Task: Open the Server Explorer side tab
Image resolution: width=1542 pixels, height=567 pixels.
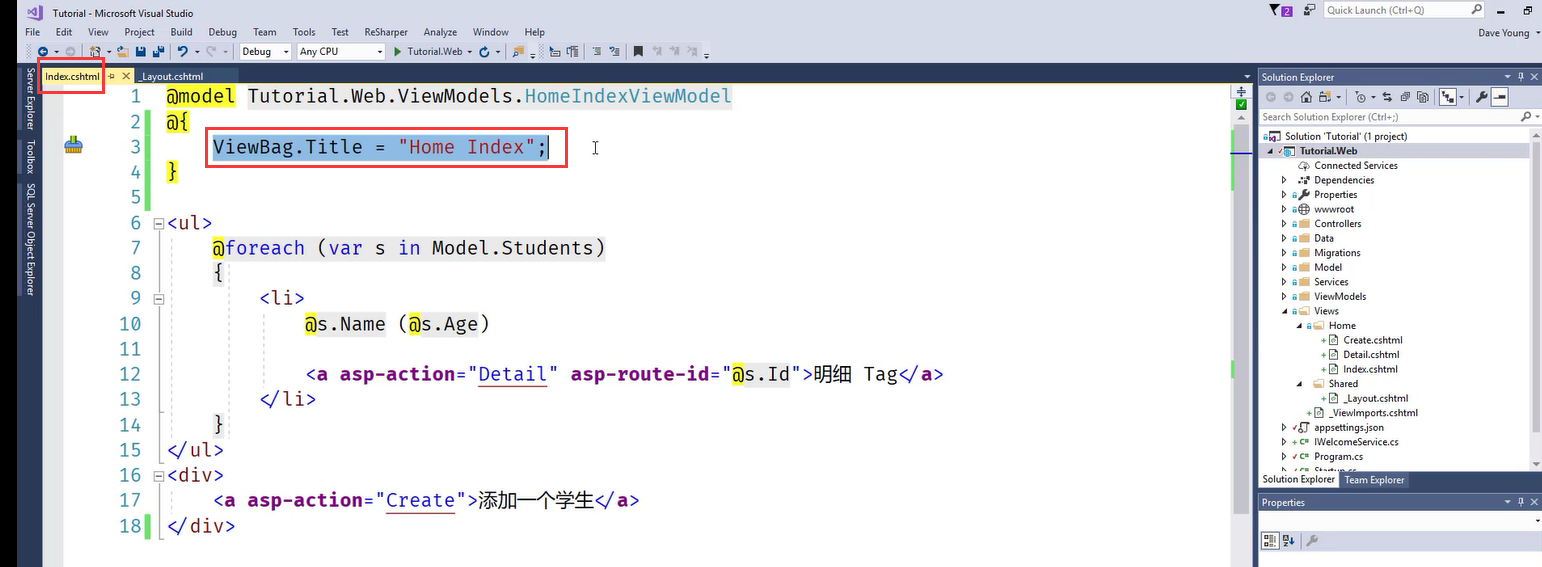Action: pos(30,100)
